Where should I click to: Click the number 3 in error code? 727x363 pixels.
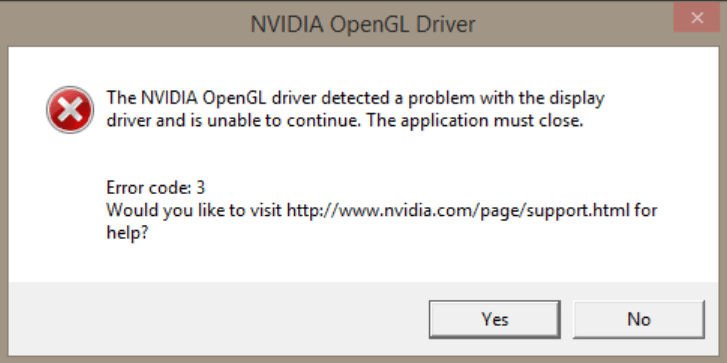(x=200, y=188)
